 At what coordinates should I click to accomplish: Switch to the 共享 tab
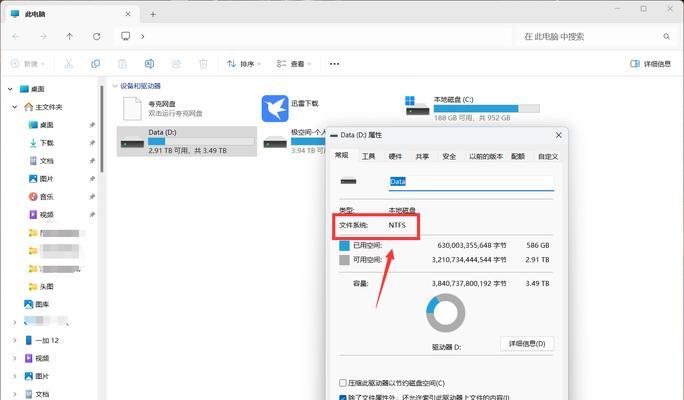click(x=422, y=156)
